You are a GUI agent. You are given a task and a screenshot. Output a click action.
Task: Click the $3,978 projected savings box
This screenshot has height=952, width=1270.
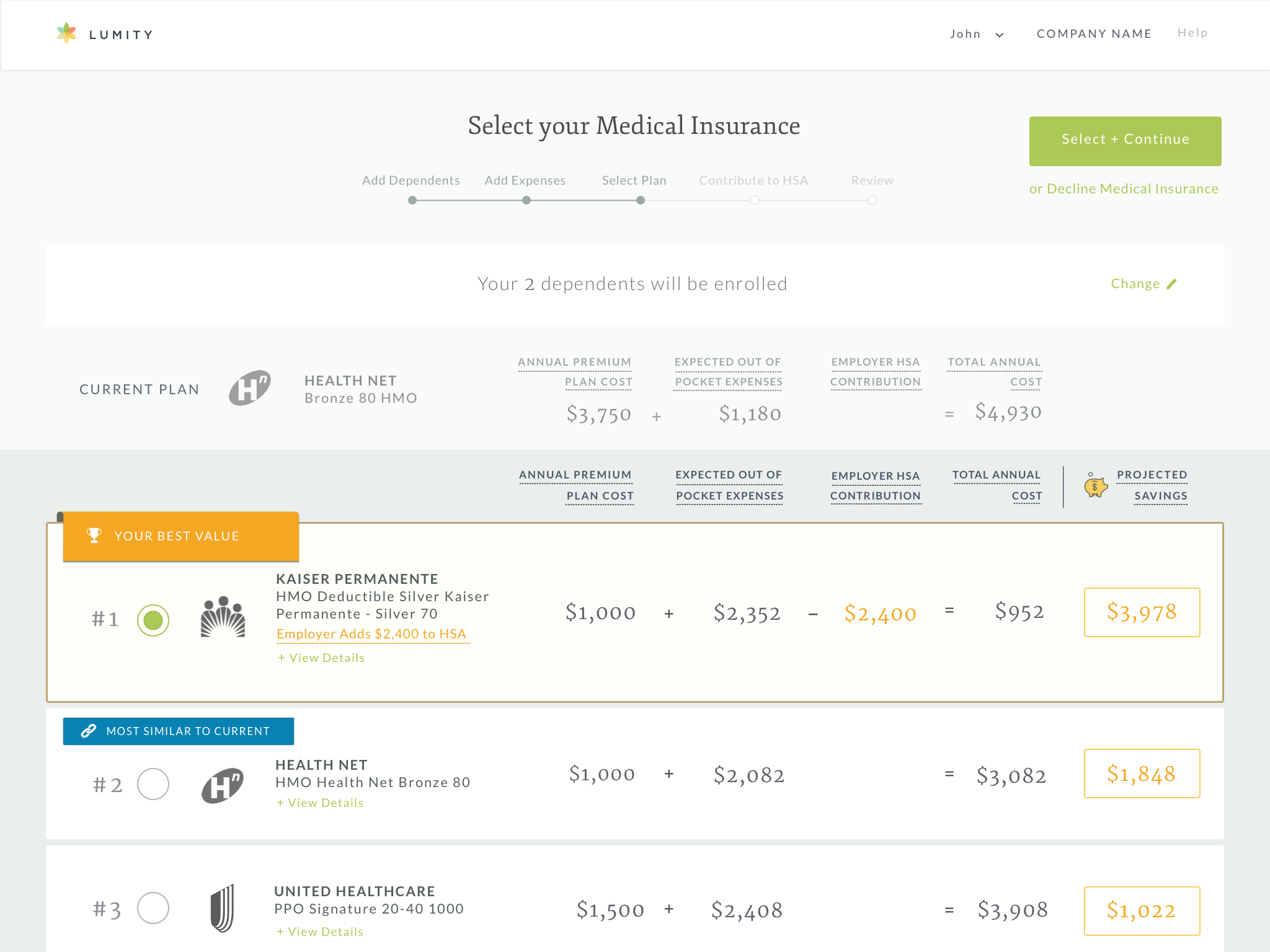tap(1142, 612)
